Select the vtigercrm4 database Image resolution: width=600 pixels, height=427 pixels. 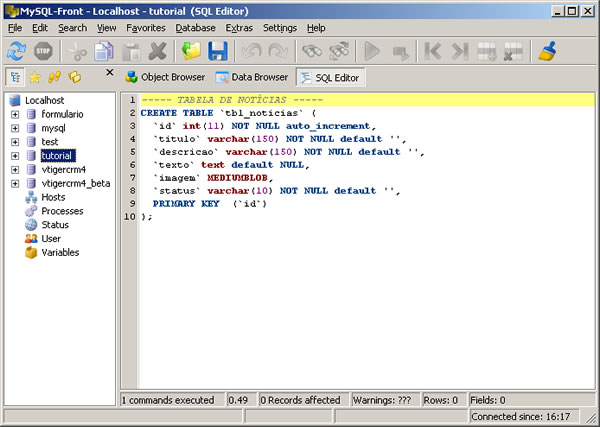coord(64,169)
